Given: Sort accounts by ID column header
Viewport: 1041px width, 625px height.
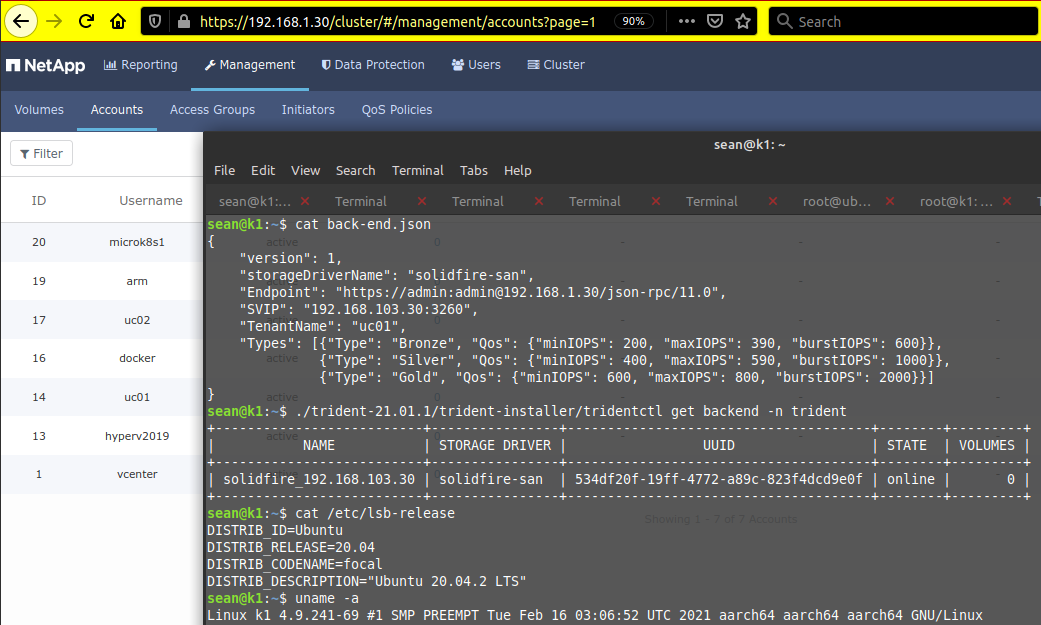Looking at the screenshot, I should 39,201.
